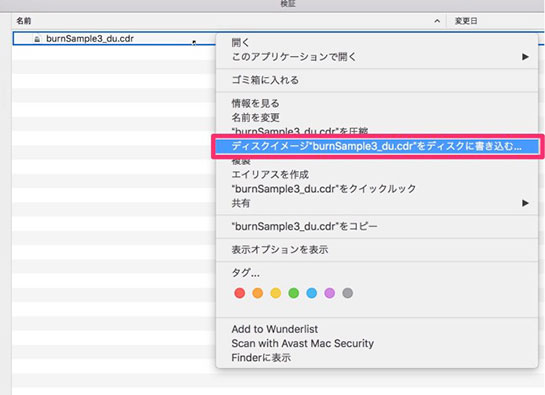This screenshot has width=545, height=395.
Task: Quick Look burnSample3_du.cdr via menu entry
Action: [377, 189]
